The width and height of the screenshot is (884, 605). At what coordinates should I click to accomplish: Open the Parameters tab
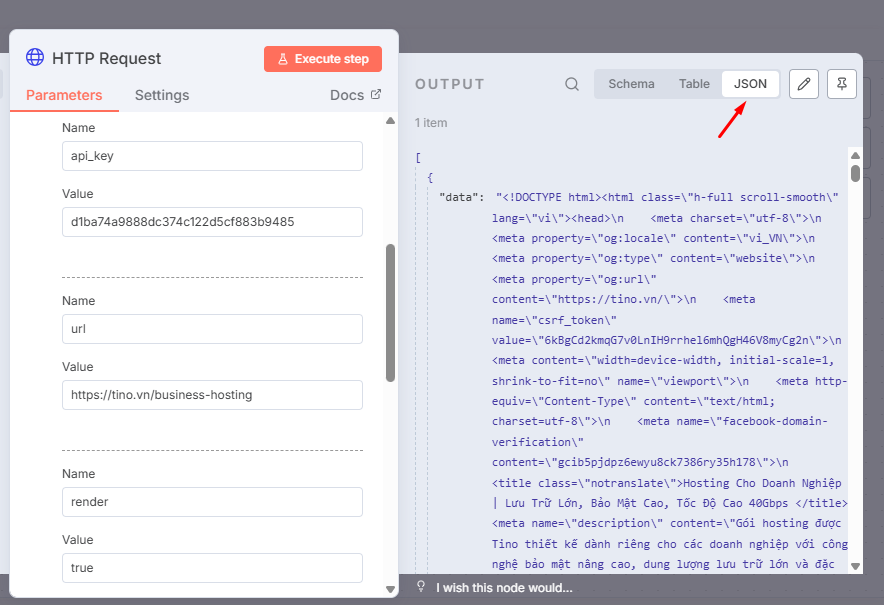[x=64, y=95]
